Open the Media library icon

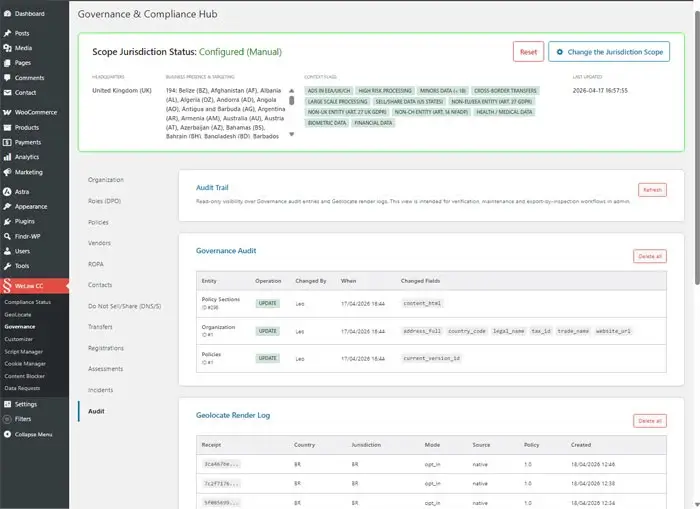[x=7, y=48]
